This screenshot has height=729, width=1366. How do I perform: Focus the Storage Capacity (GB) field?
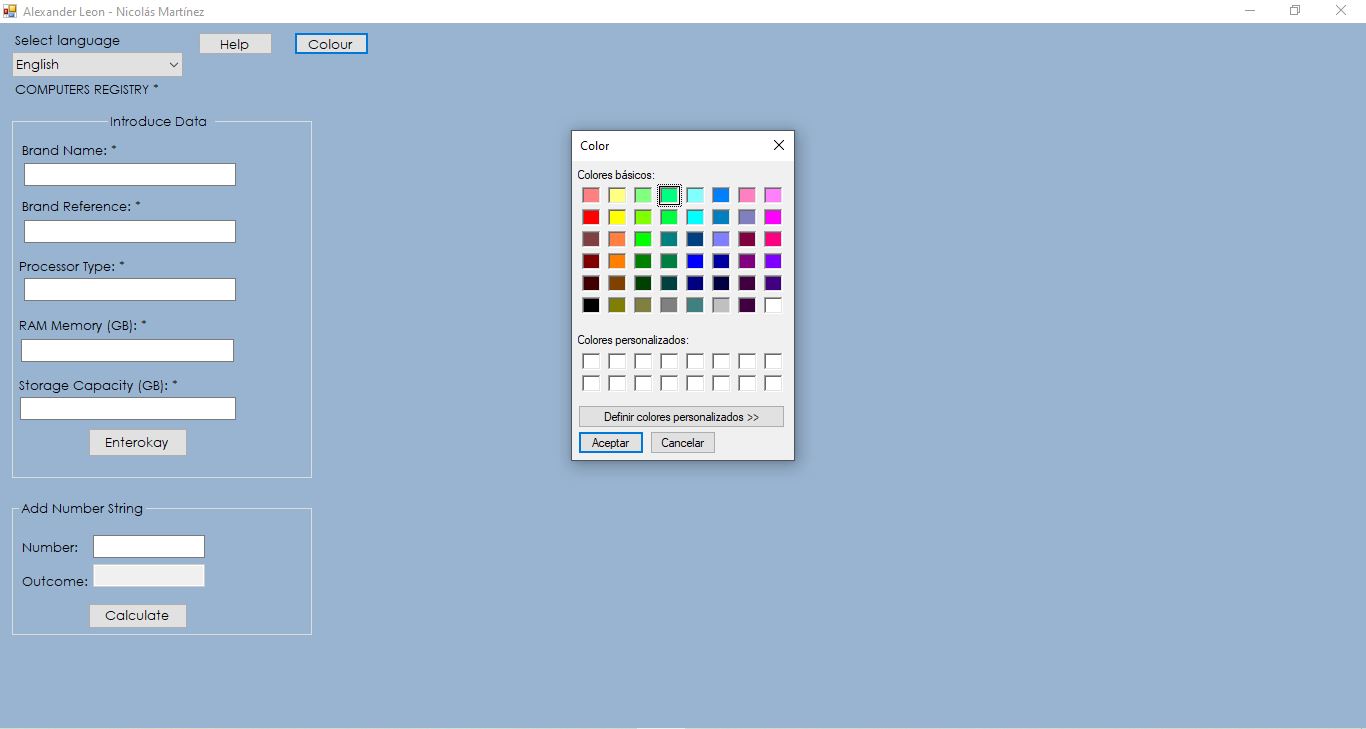128,408
